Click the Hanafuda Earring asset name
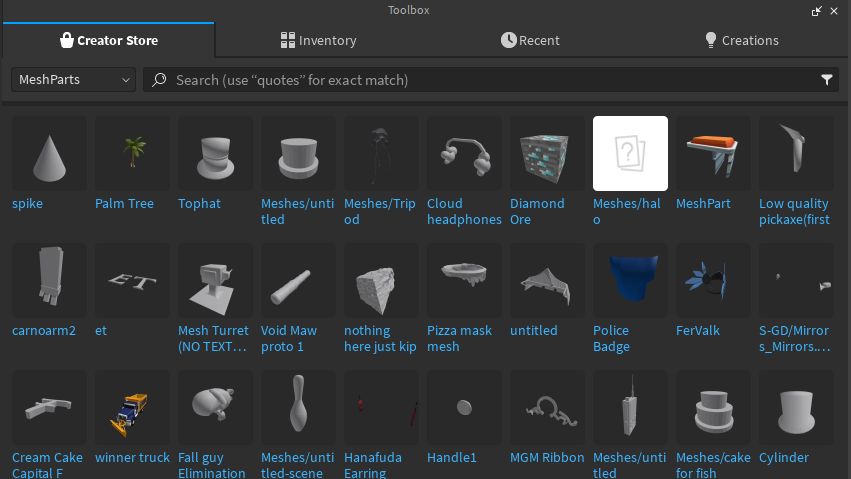Viewport: 851px width, 479px height. click(373, 465)
